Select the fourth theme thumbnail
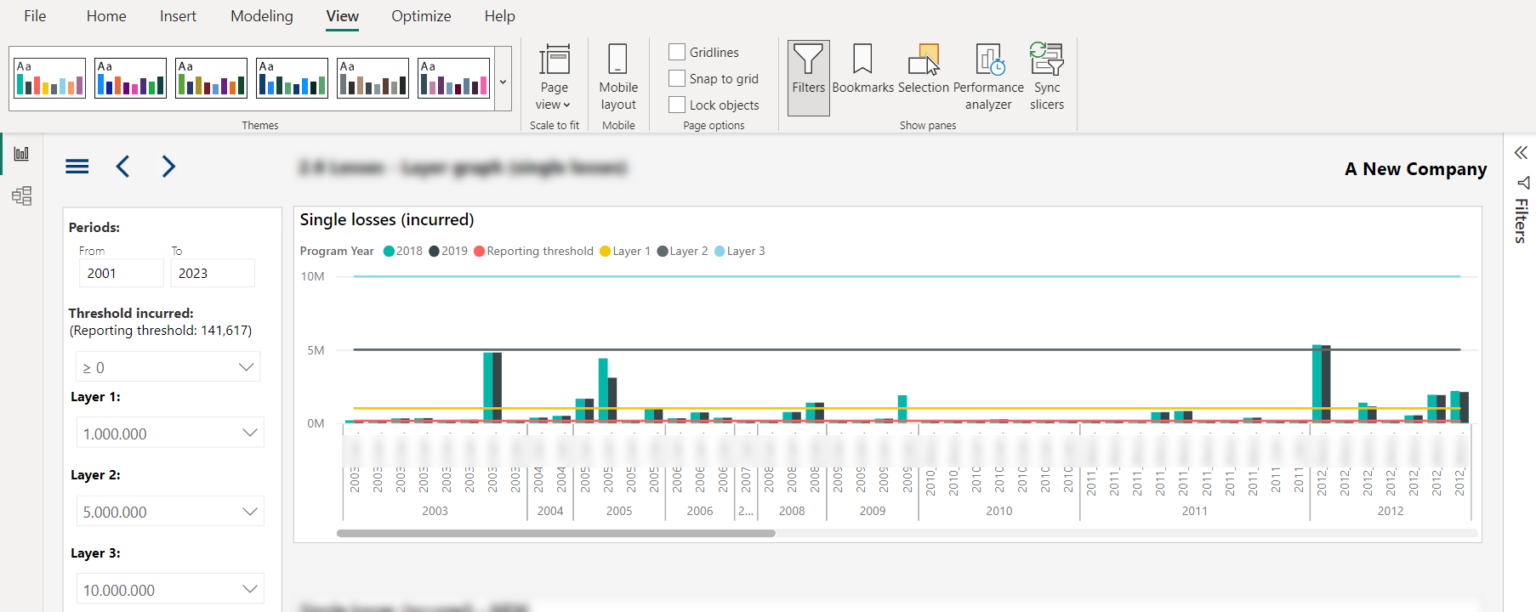This screenshot has width=1536, height=612. pyautogui.click(x=291, y=77)
